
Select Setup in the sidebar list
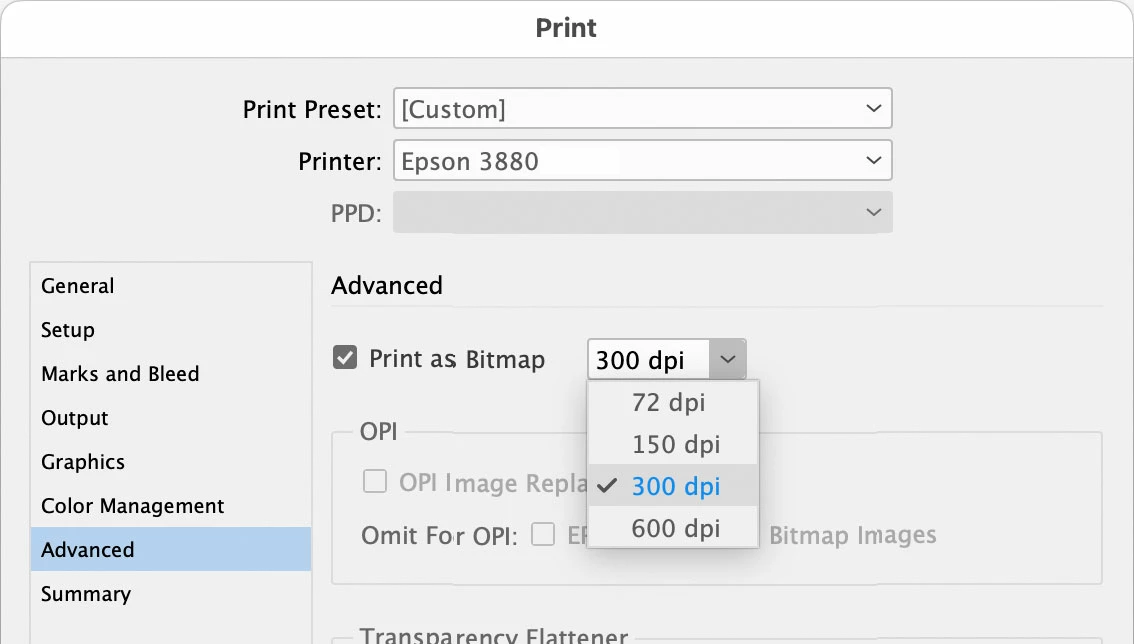click(171, 330)
